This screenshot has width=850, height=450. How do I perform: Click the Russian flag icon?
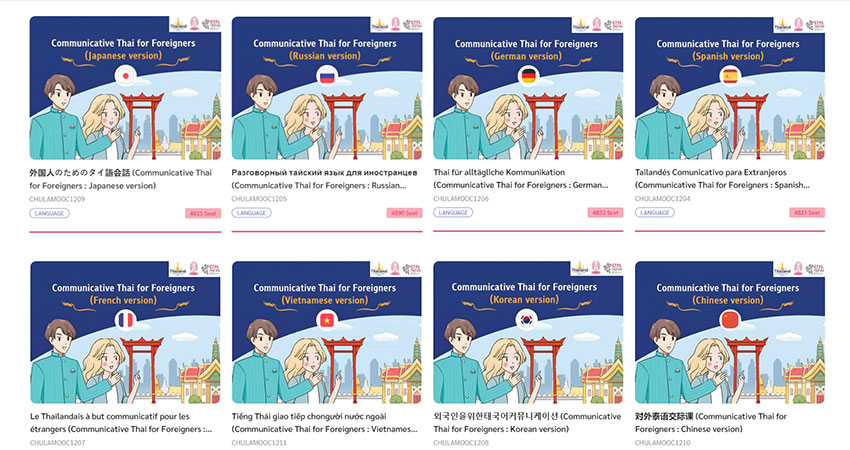(327, 76)
